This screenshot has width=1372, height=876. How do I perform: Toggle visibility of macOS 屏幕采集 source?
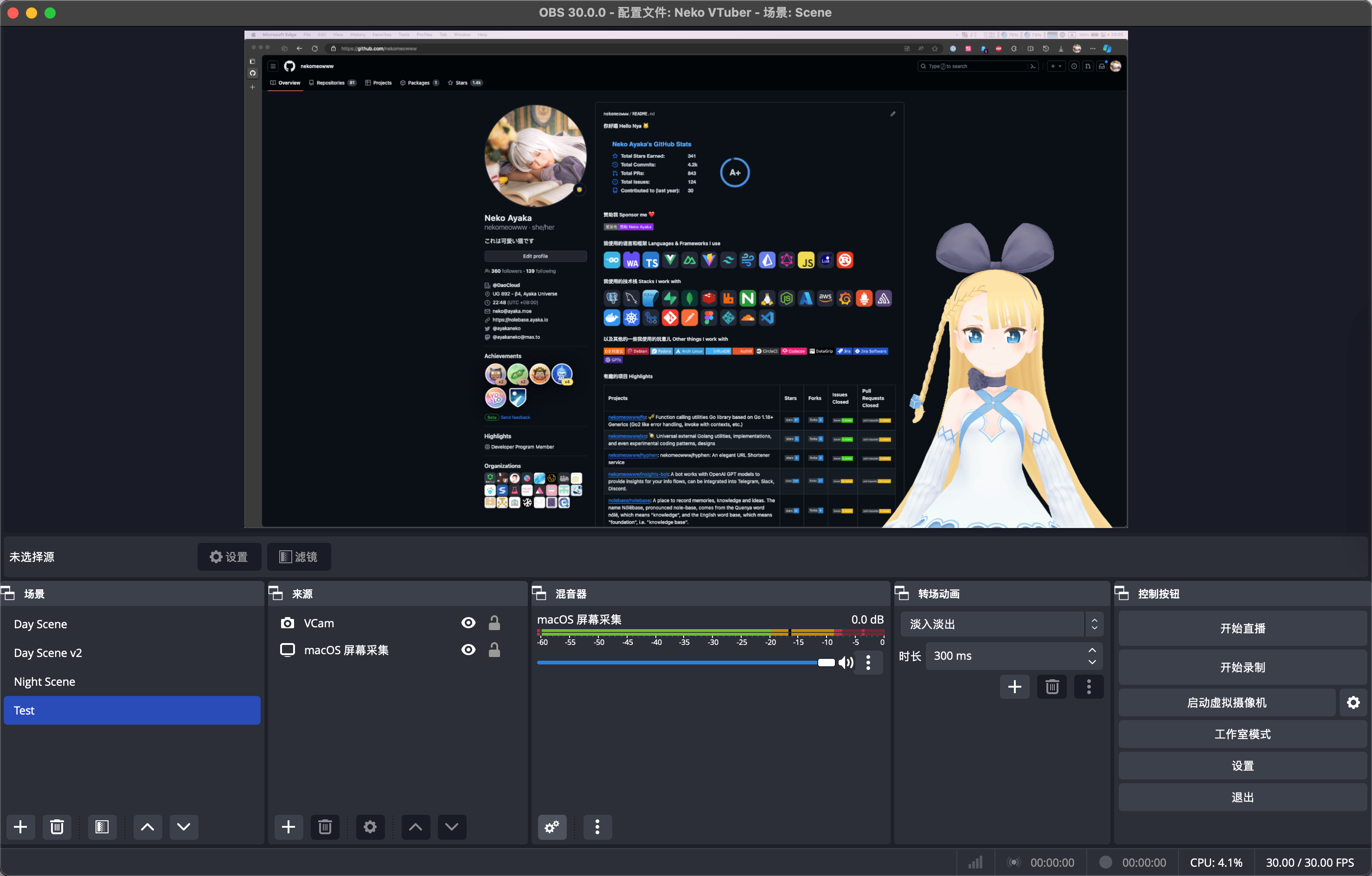[x=468, y=650]
